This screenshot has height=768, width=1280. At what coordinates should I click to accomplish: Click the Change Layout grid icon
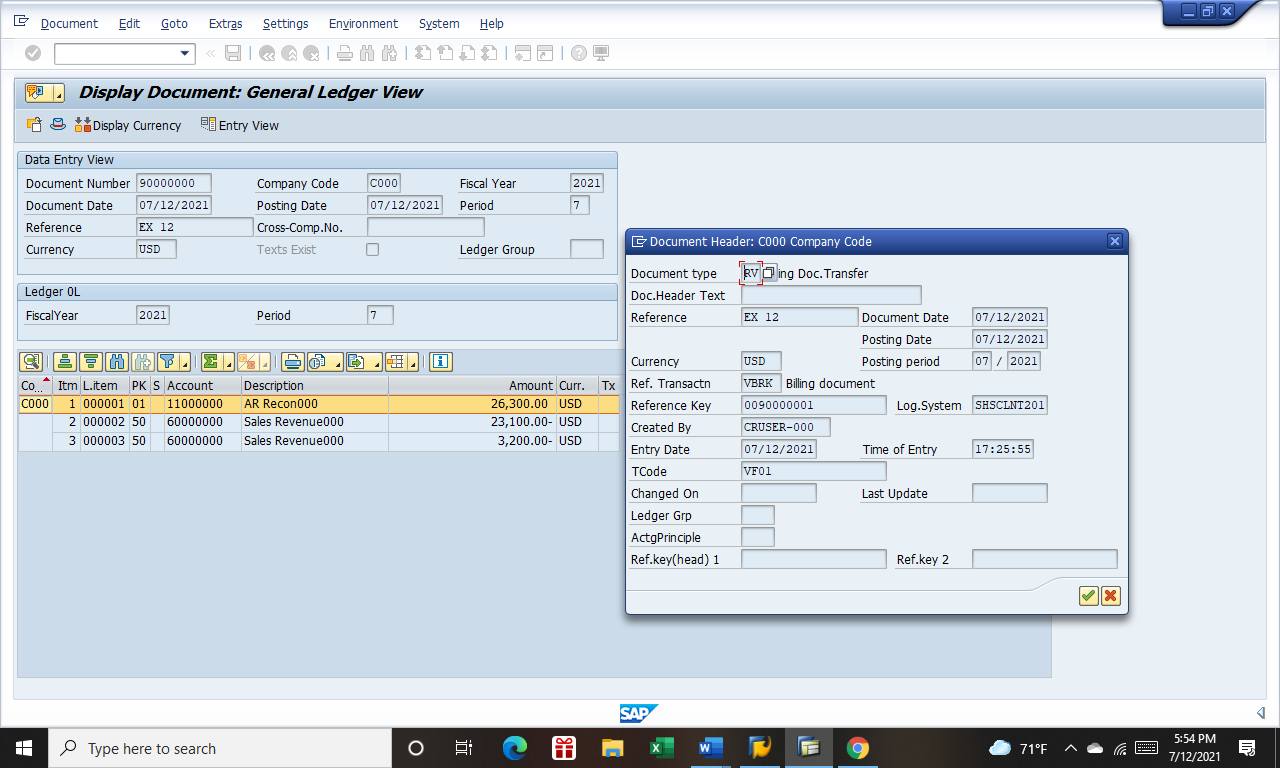coord(394,361)
